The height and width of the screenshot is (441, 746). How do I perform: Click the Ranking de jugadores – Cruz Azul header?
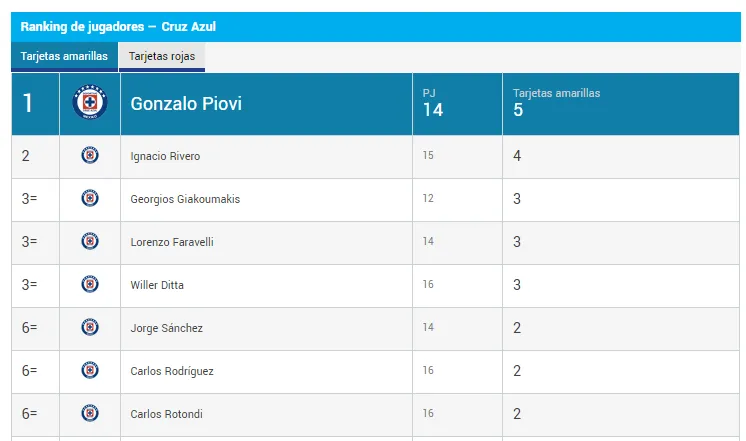[118, 27]
